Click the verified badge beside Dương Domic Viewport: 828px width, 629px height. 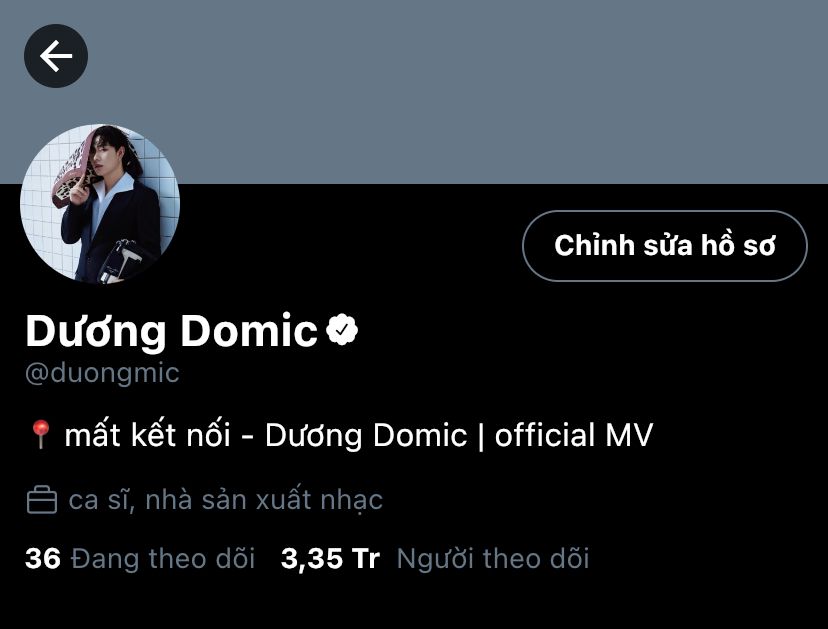(x=342, y=330)
